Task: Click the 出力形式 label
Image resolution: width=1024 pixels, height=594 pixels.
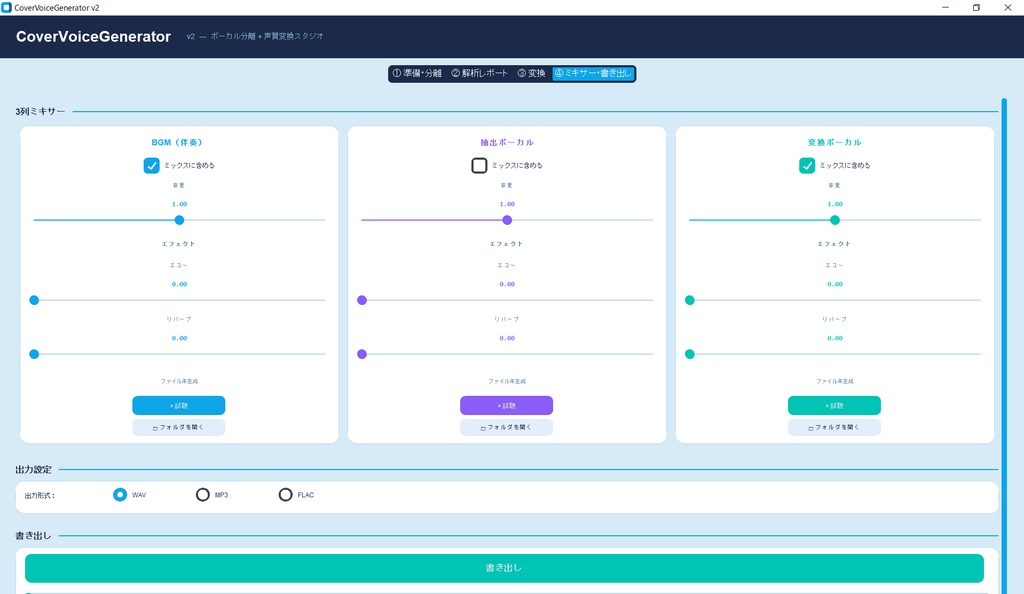Action: 40,495
